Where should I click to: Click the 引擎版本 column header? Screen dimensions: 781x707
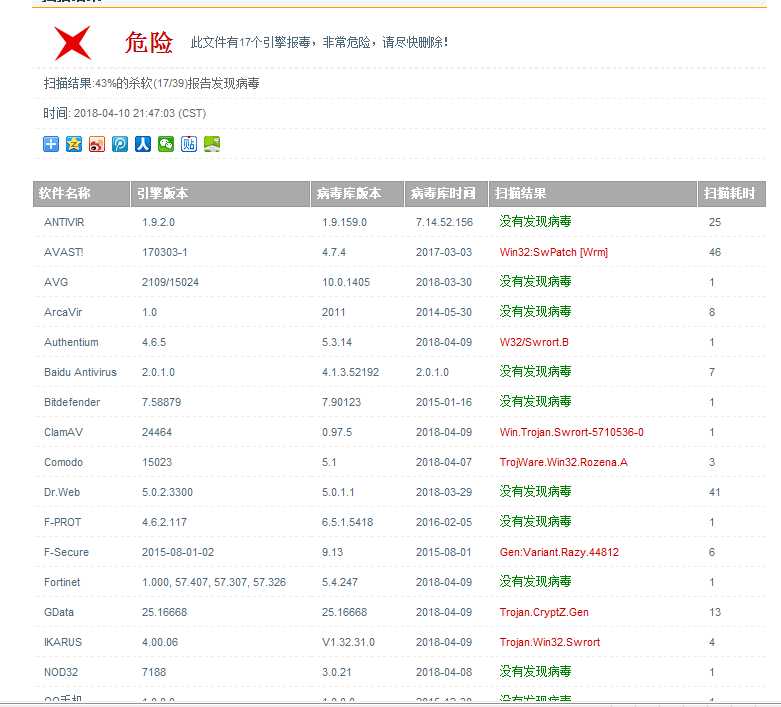tap(220, 193)
